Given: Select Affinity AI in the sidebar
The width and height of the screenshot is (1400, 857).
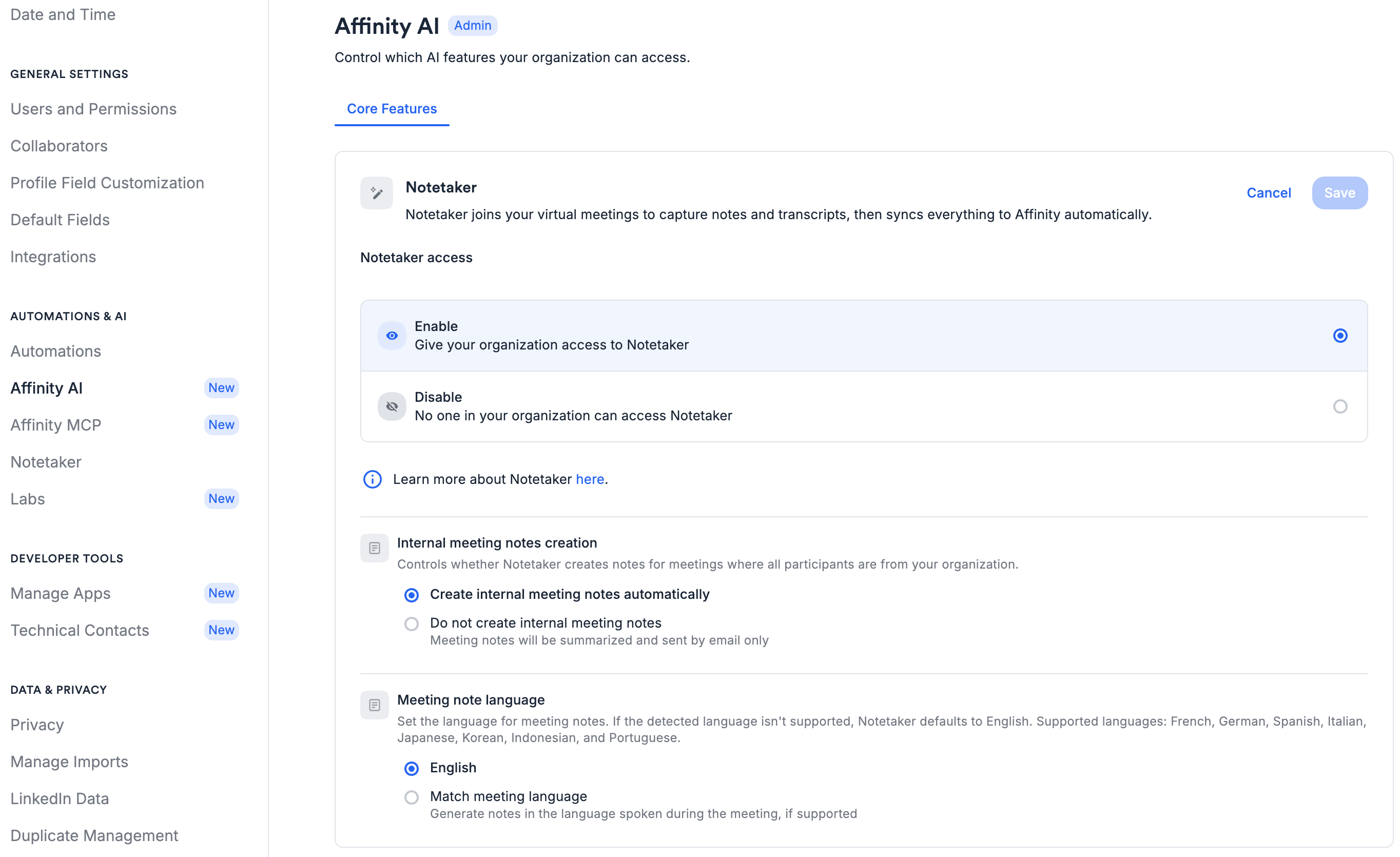Looking at the screenshot, I should [x=47, y=387].
